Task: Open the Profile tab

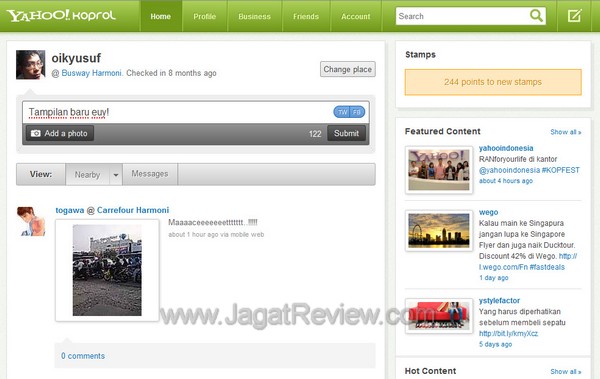Action: click(205, 16)
